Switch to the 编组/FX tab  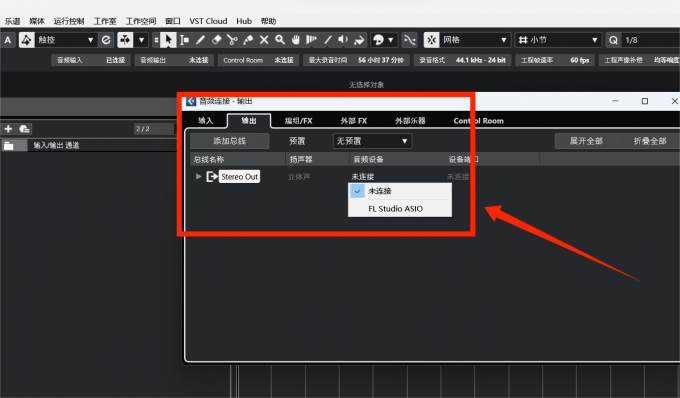coord(298,121)
